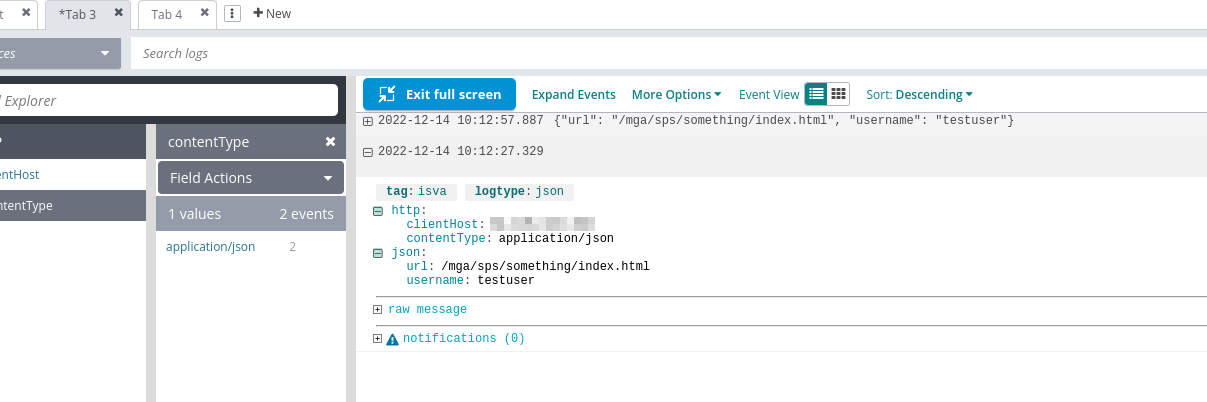Close the contentType field panel
This screenshot has height=402, width=1207.
coord(330,142)
